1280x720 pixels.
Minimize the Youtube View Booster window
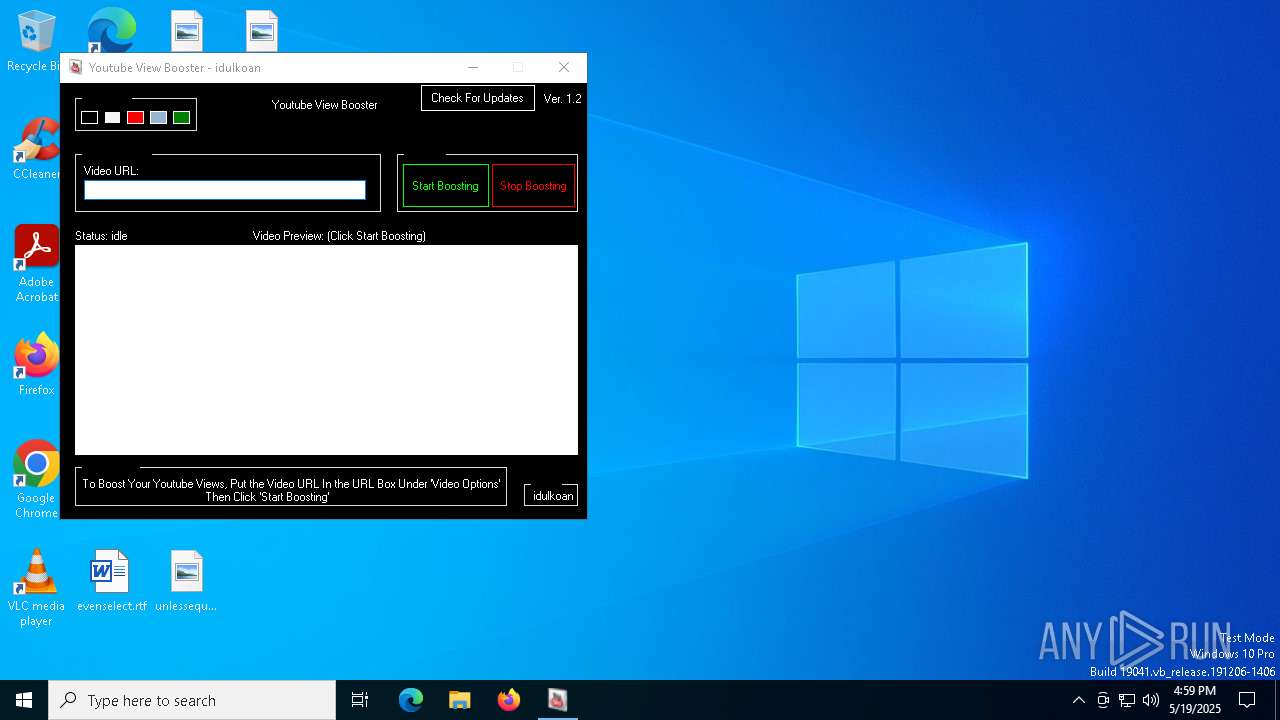pyautogui.click(x=473, y=68)
